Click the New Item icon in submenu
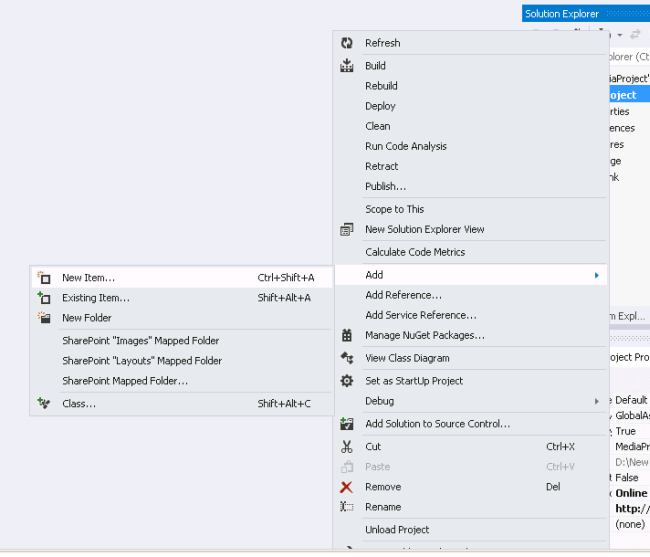Screen dimensions: 650x557 44,278
